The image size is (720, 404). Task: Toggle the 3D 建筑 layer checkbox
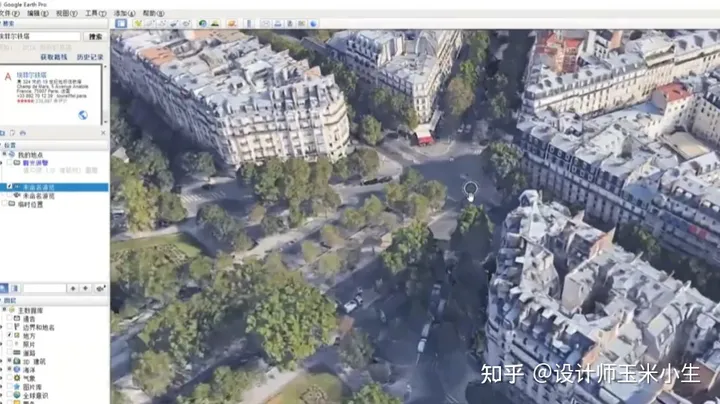9,361
